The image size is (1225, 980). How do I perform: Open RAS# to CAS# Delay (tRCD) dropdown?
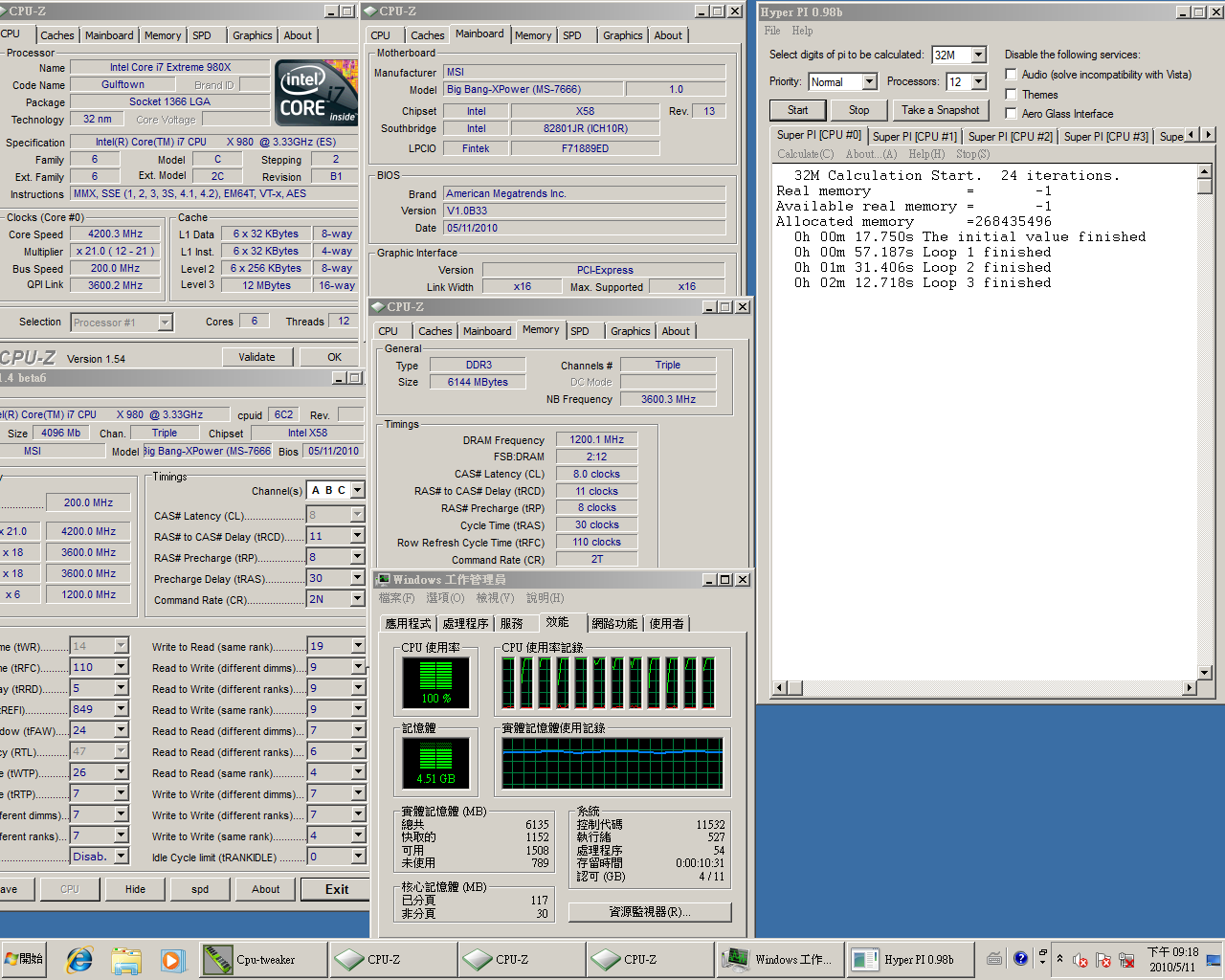pos(358,536)
